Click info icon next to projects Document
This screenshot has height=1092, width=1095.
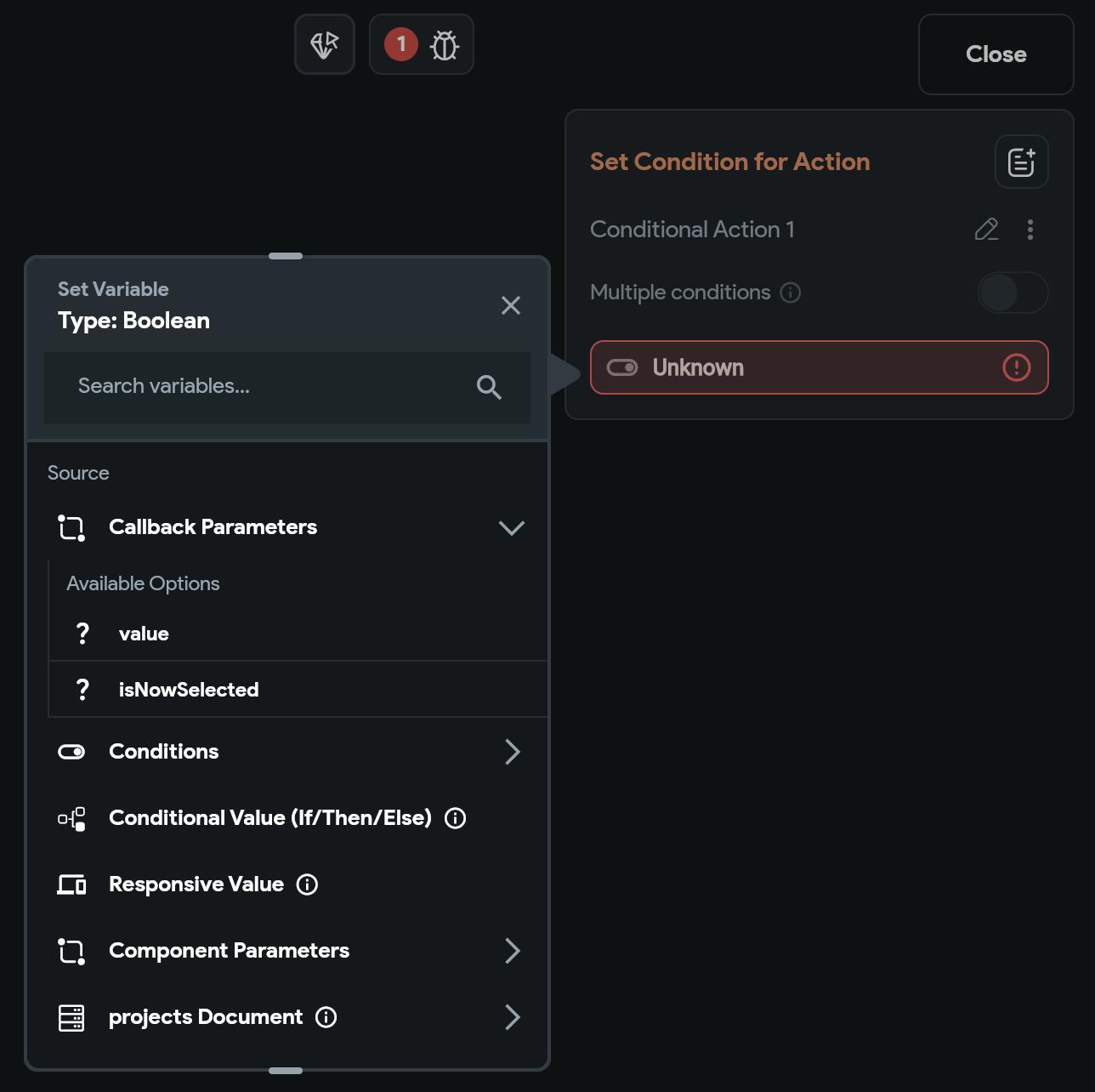point(326,1017)
